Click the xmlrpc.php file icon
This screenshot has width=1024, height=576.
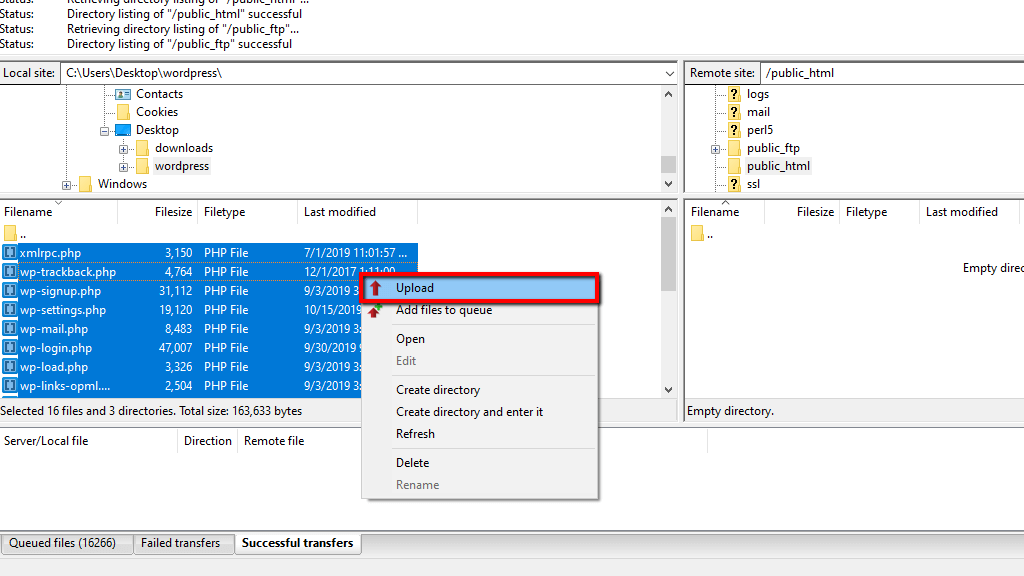point(10,253)
